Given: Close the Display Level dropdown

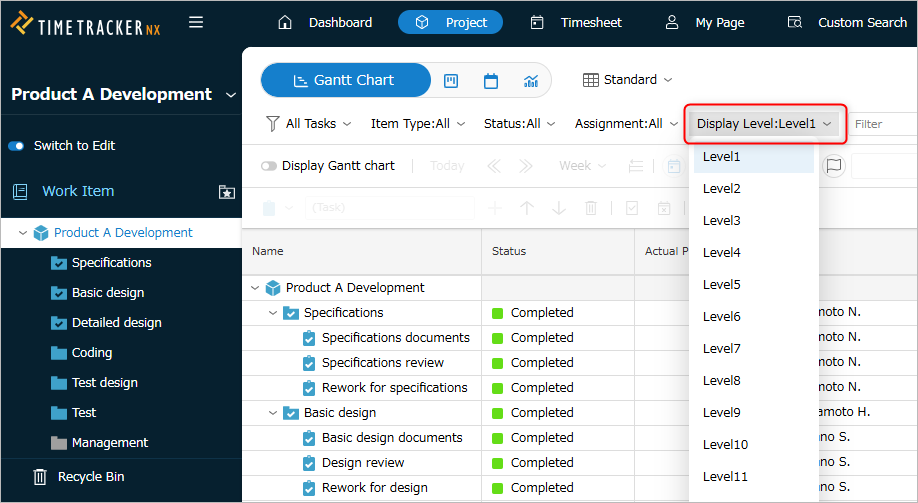Looking at the screenshot, I should click(764, 124).
